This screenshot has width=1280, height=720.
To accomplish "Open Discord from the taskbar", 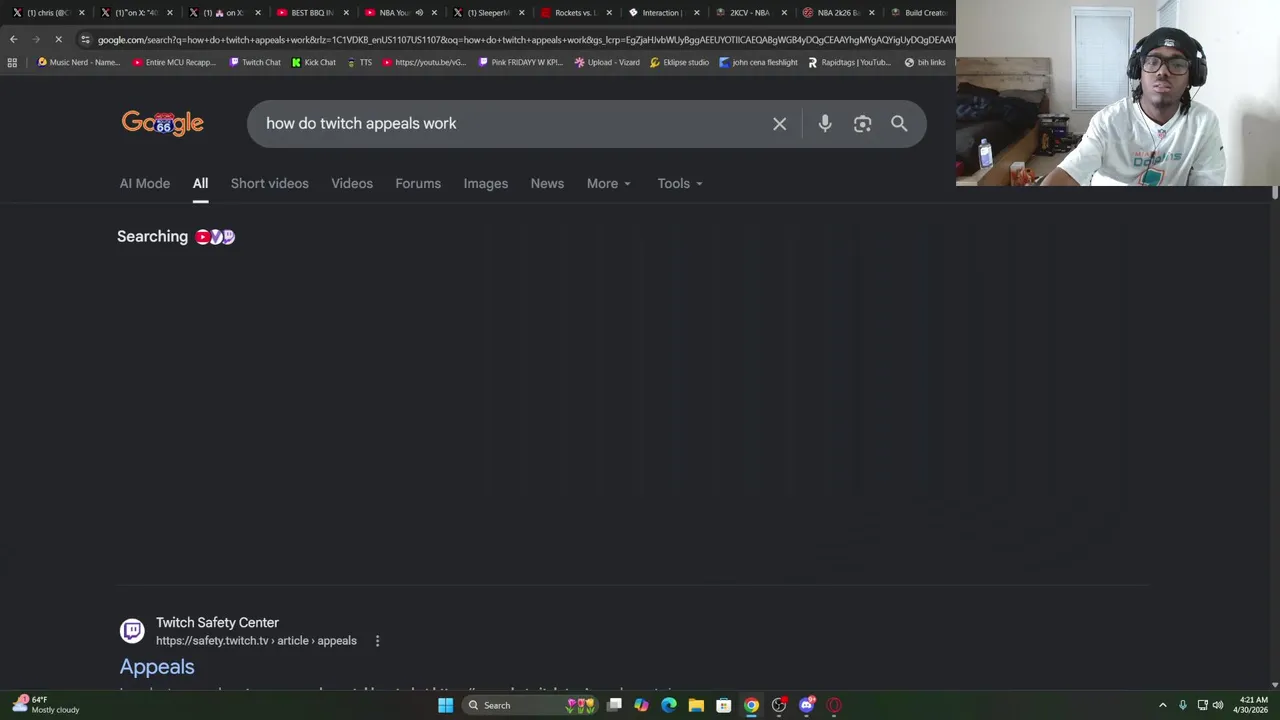I will tap(807, 705).
